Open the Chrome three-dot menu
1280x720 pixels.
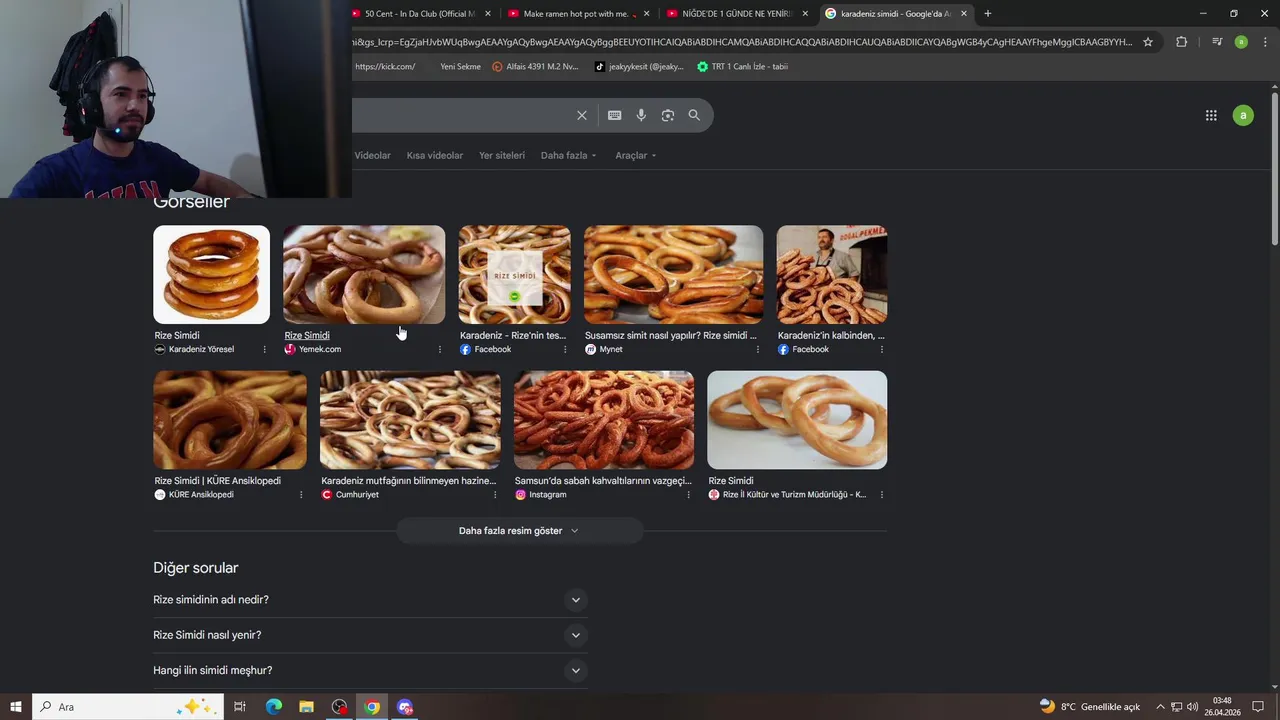(x=1265, y=42)
